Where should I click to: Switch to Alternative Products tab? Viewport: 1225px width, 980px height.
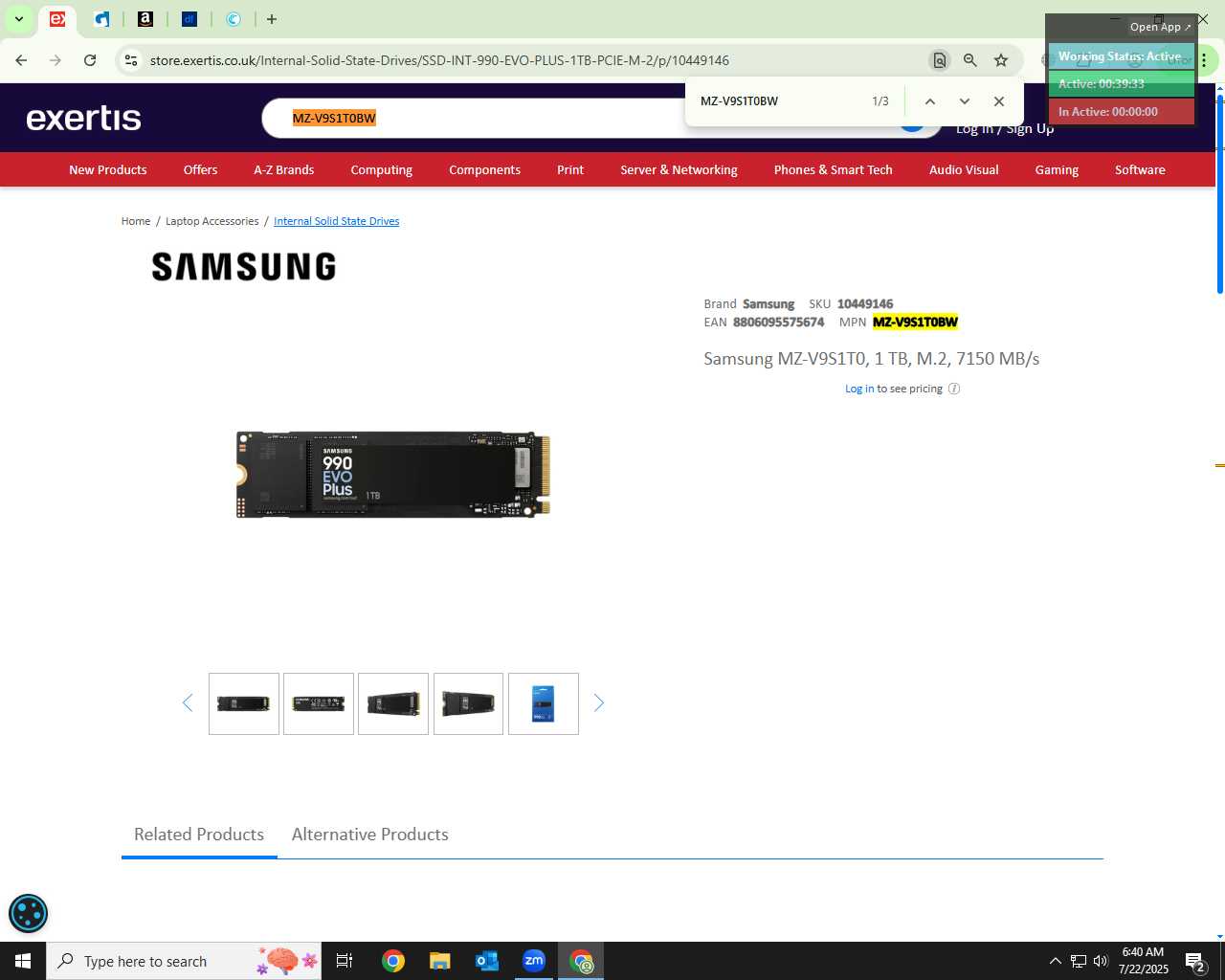point(369,835)
